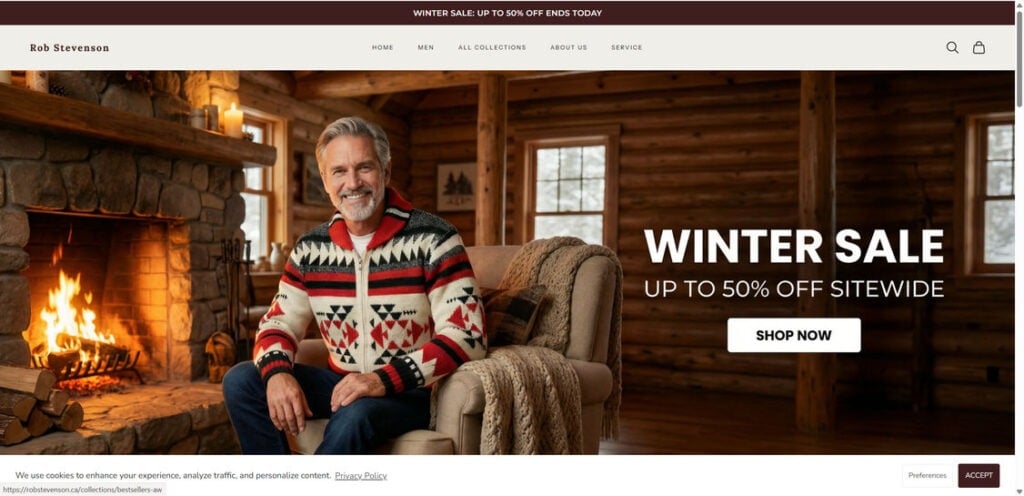Go to the HOME menu item

pyautogui.click(x=383, y=48)
